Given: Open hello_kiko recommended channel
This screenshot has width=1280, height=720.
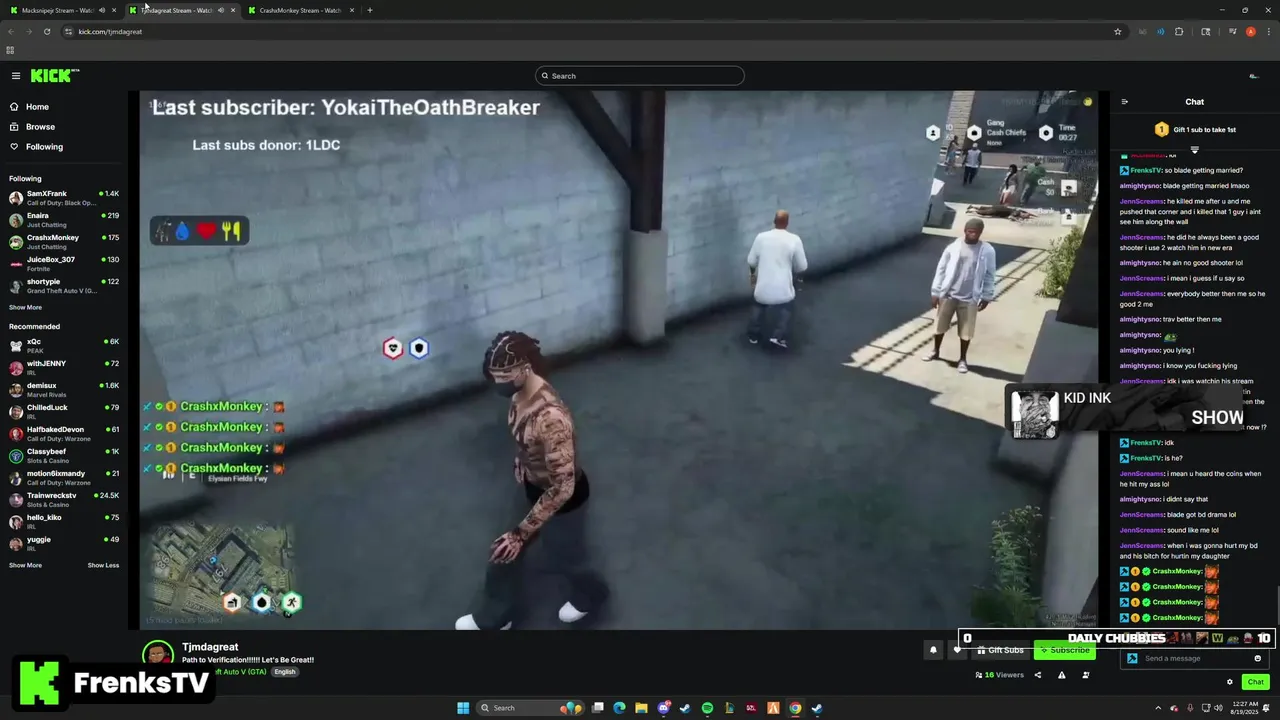Looking at the screenshot, I should point(64,522).
